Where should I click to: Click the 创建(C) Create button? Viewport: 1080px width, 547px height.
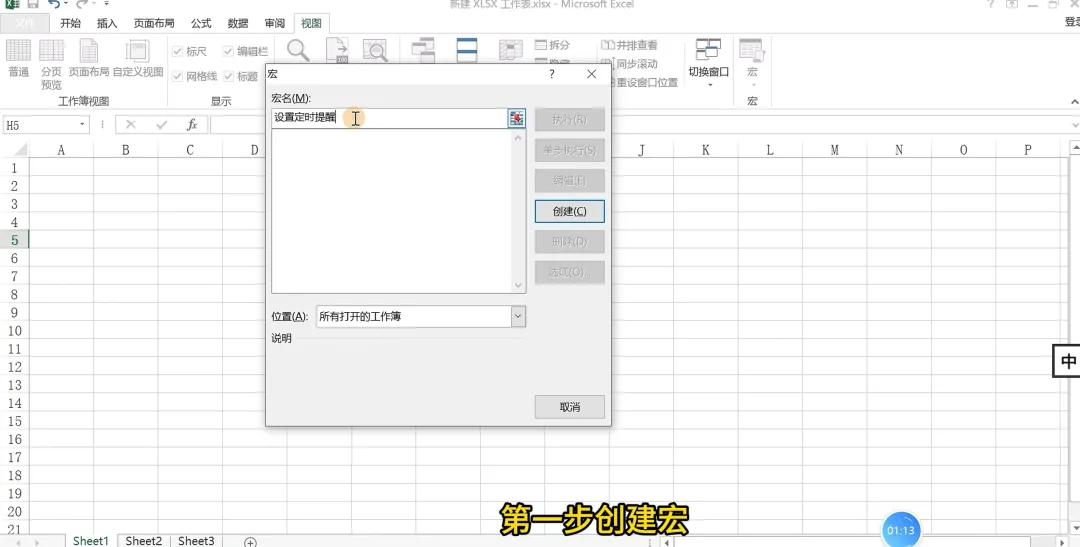point(570,211)
